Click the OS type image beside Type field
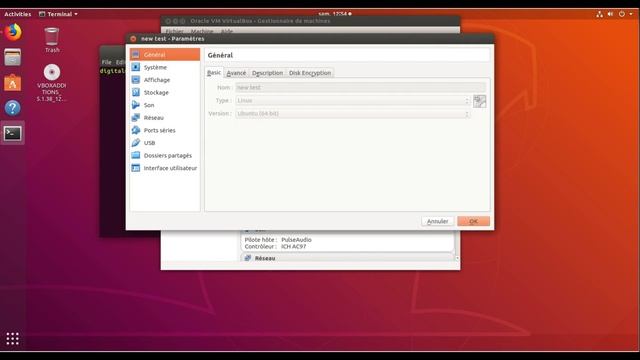Image resolution: width=640 pixels, height=360 pixels. tap(480, 101)
